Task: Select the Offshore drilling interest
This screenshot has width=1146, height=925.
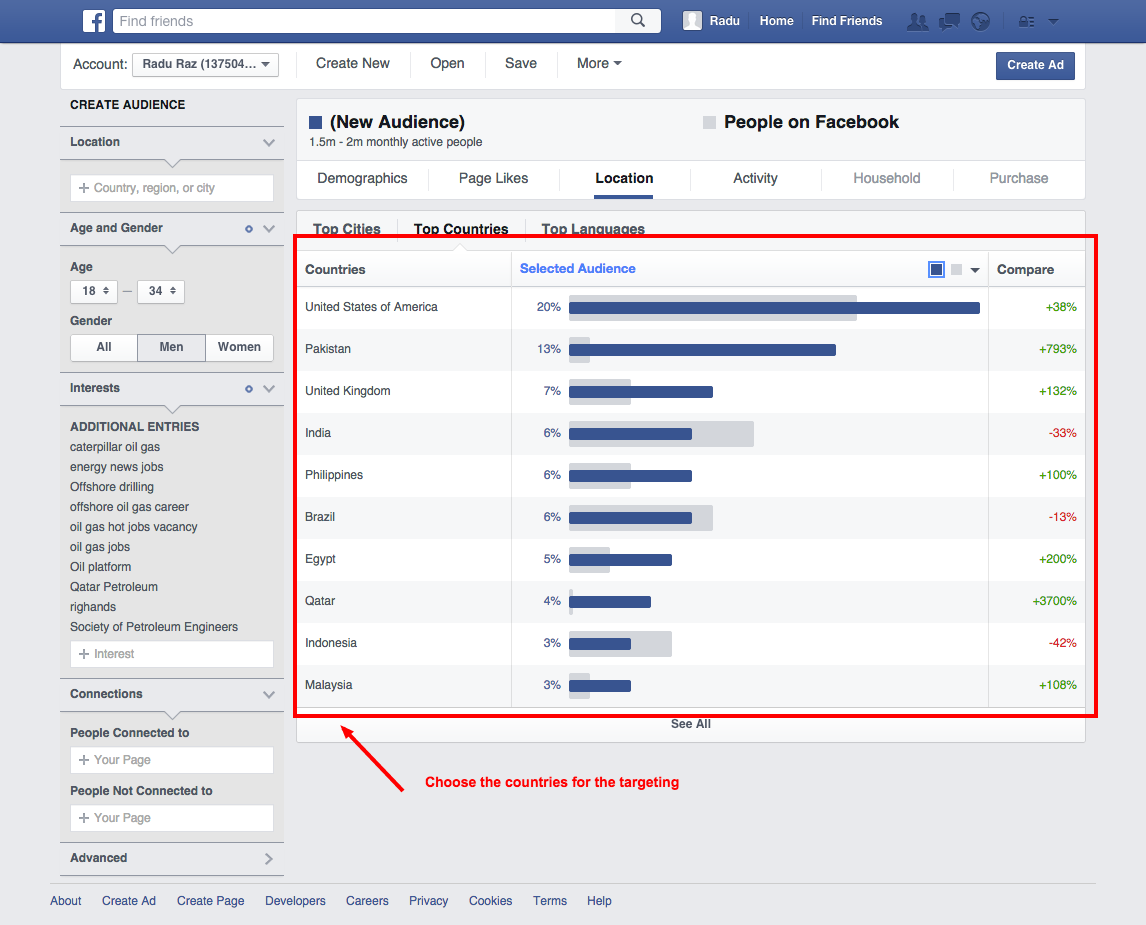Action: pos(112,487)
